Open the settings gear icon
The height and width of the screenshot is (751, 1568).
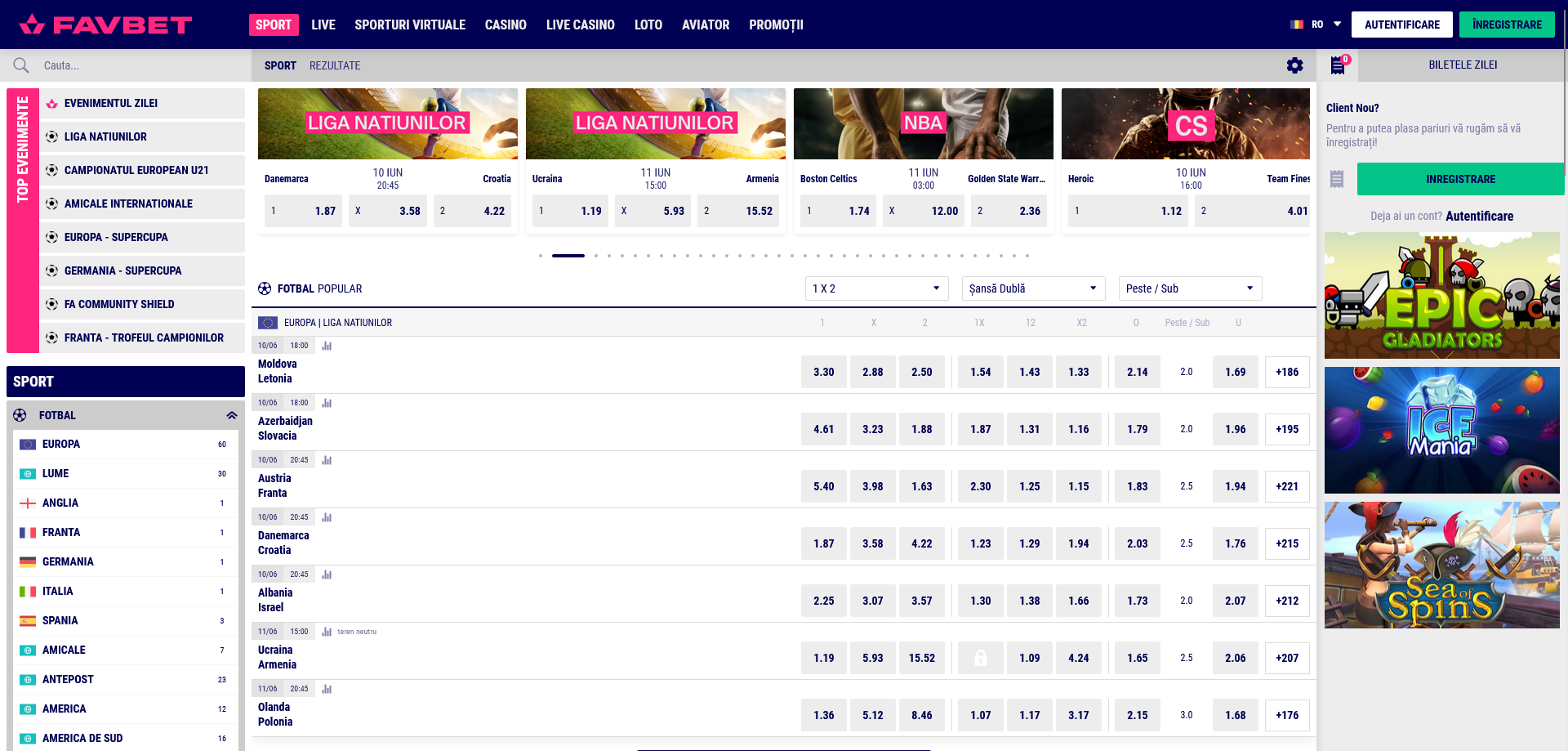pyautogui.click(x=1295, y=65)
